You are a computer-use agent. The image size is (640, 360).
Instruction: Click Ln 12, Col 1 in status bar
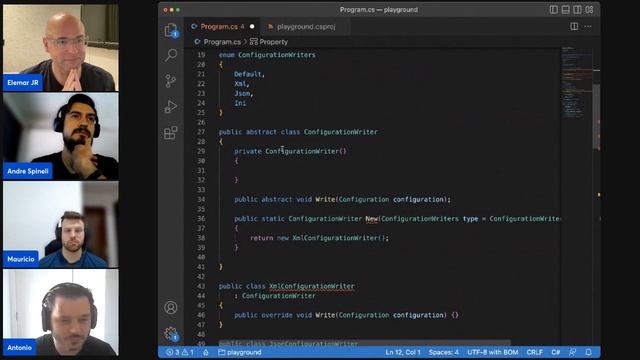(402, 352)
